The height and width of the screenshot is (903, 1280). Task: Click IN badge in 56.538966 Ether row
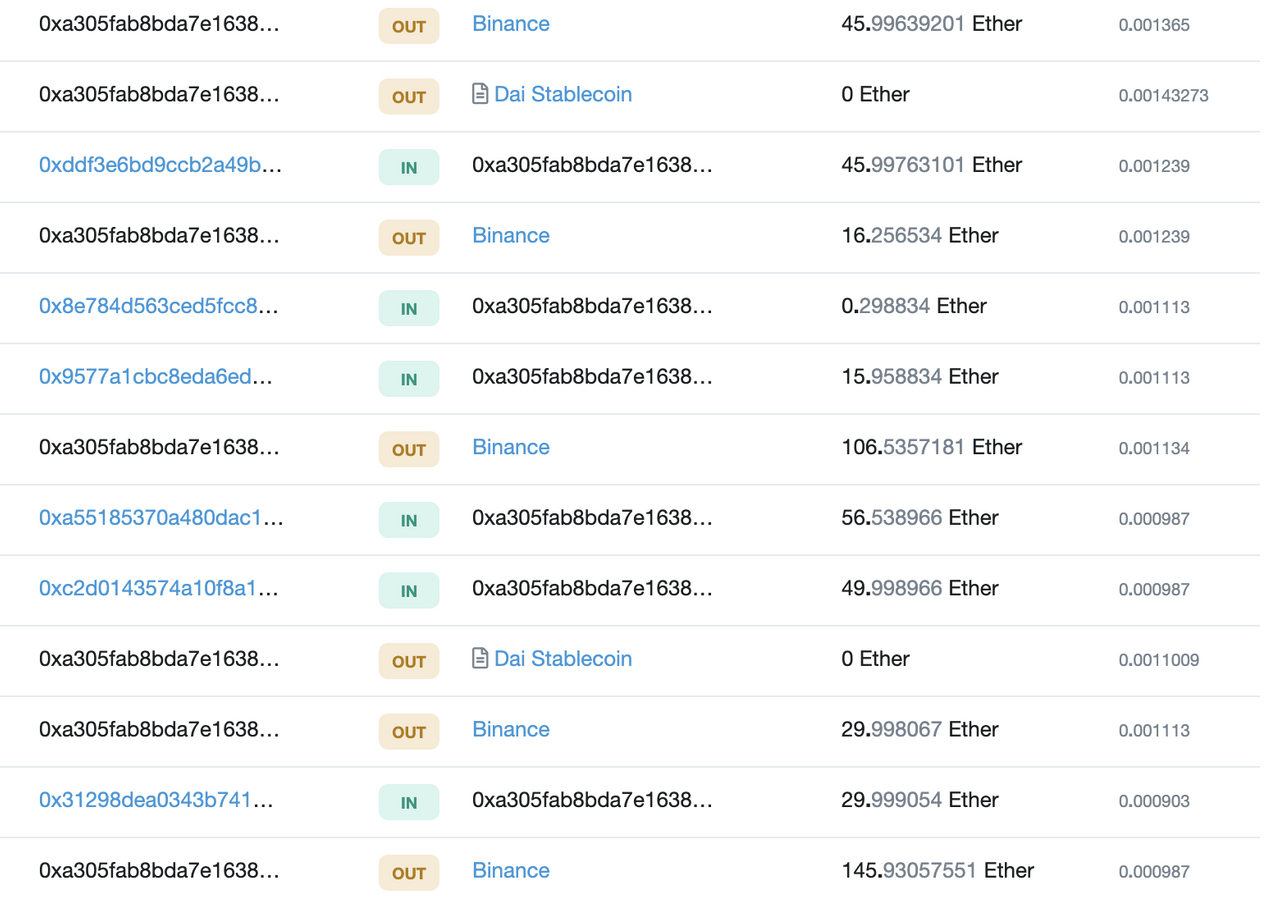pos(409,520)
